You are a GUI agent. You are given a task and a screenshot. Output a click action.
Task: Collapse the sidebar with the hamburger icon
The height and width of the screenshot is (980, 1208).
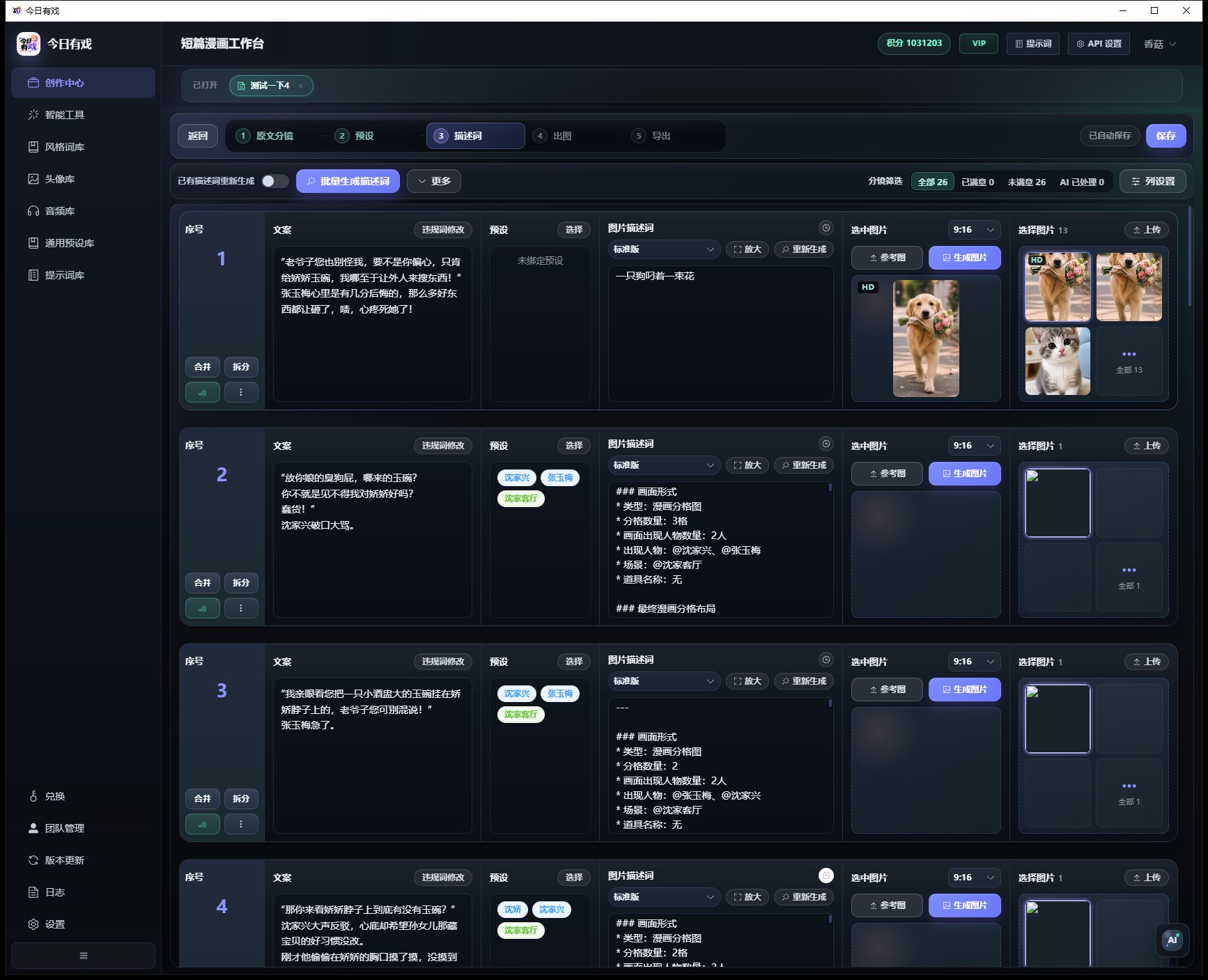click(83, 956)
